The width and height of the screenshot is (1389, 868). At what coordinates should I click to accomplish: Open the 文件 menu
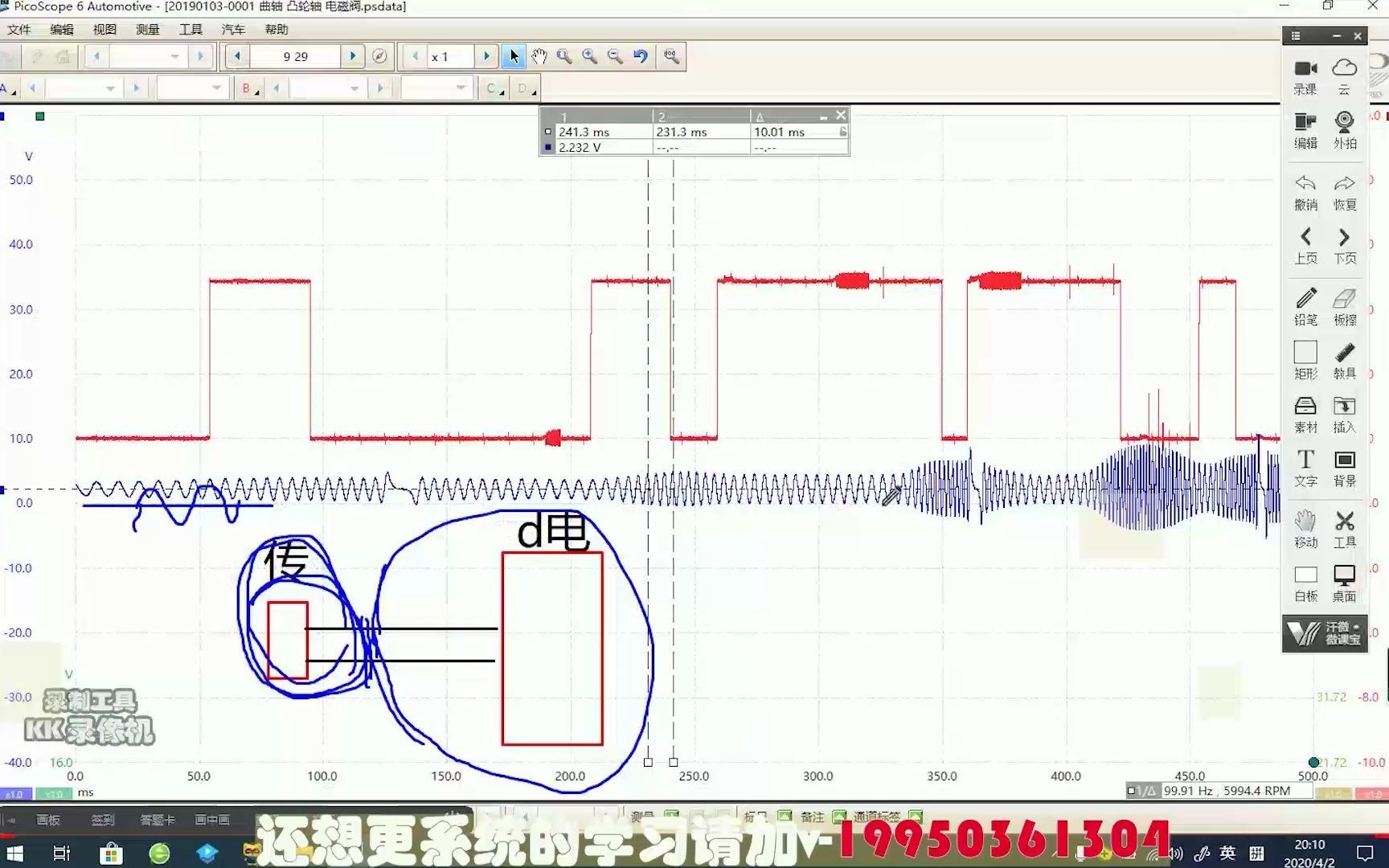(x=18, y=30)
